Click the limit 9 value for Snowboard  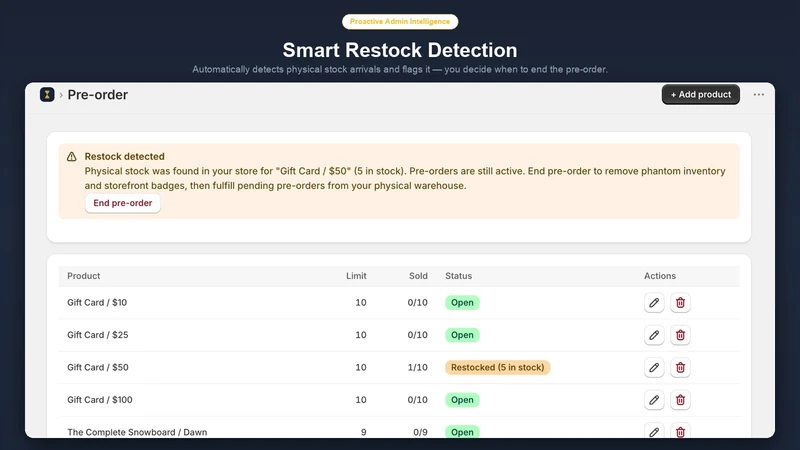click(364, 432)
